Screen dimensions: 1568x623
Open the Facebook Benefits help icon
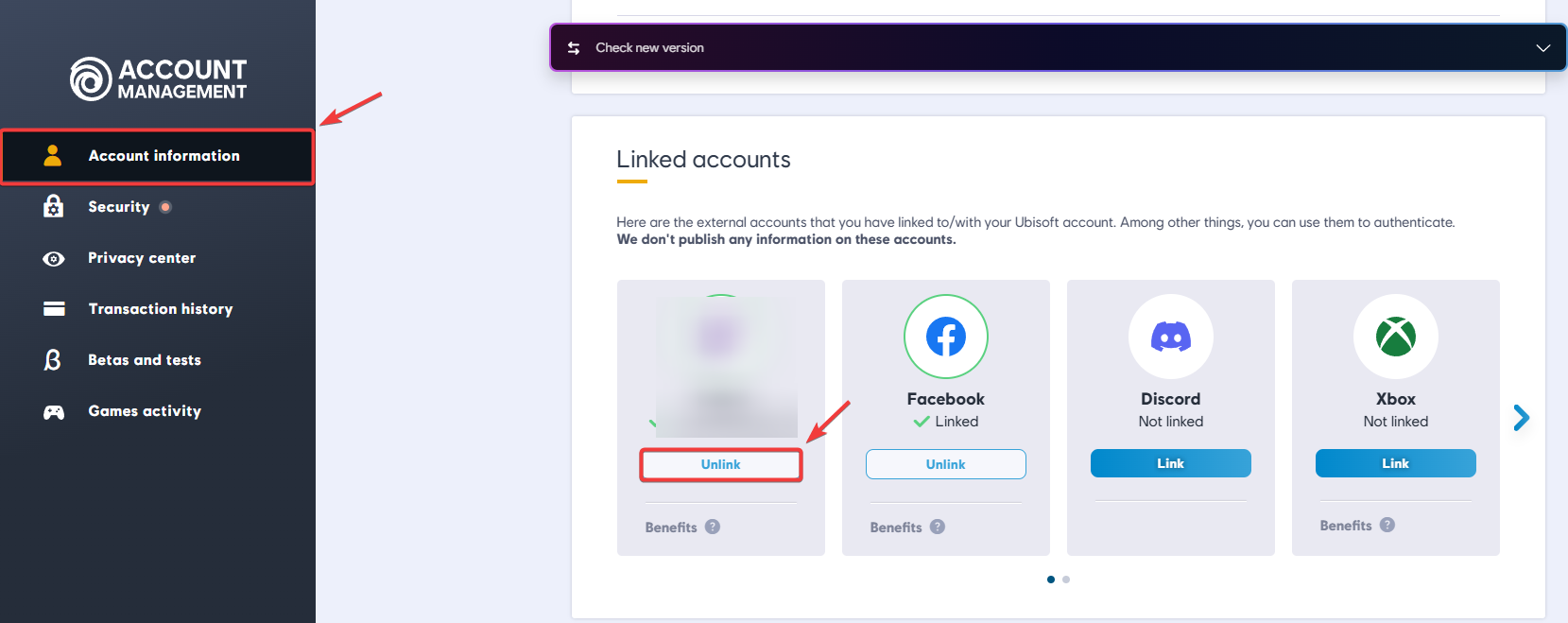click(937, 527)
